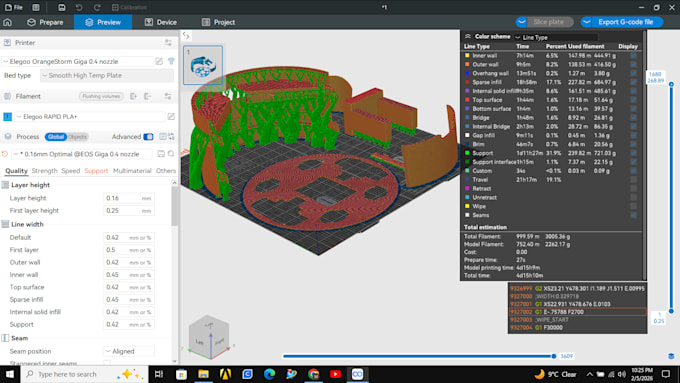
Task: Click Export G-code file button
Action: (625, 22)
